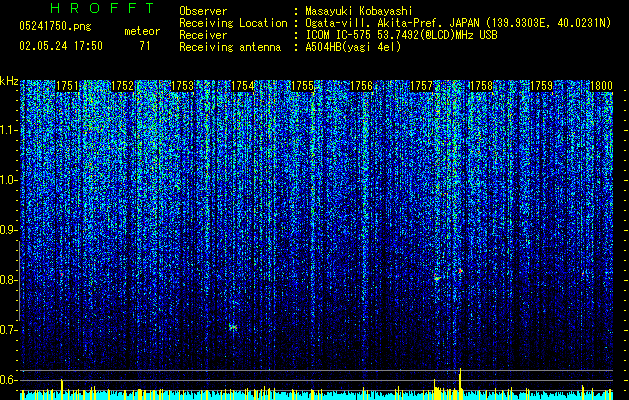Click the 0.7 kHz axis label

[8, 330]
